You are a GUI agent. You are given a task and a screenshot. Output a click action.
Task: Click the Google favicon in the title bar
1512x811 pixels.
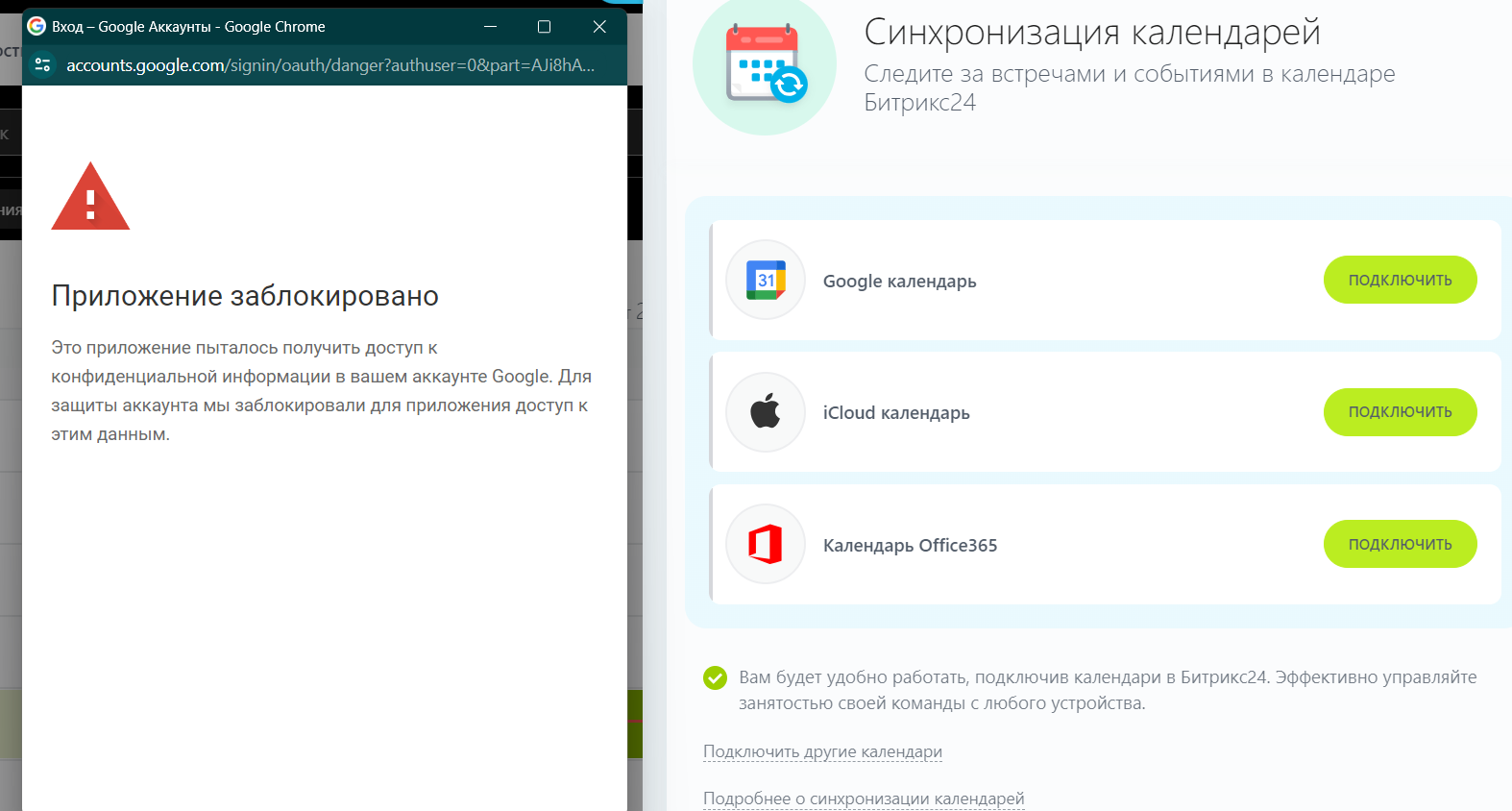pos(37,26)
